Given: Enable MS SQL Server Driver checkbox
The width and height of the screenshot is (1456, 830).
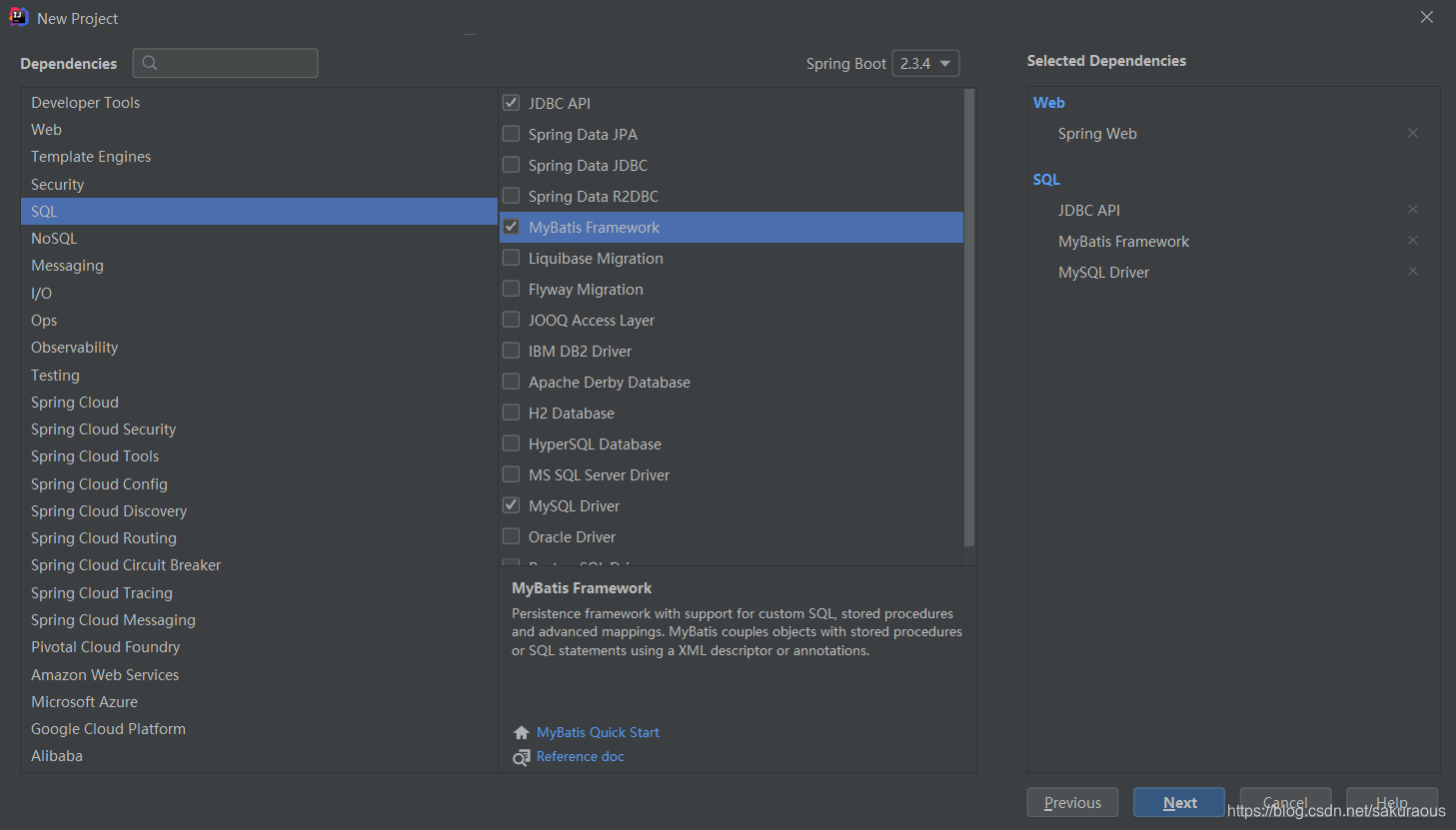Looking at the screenshot, I should 511,474.
